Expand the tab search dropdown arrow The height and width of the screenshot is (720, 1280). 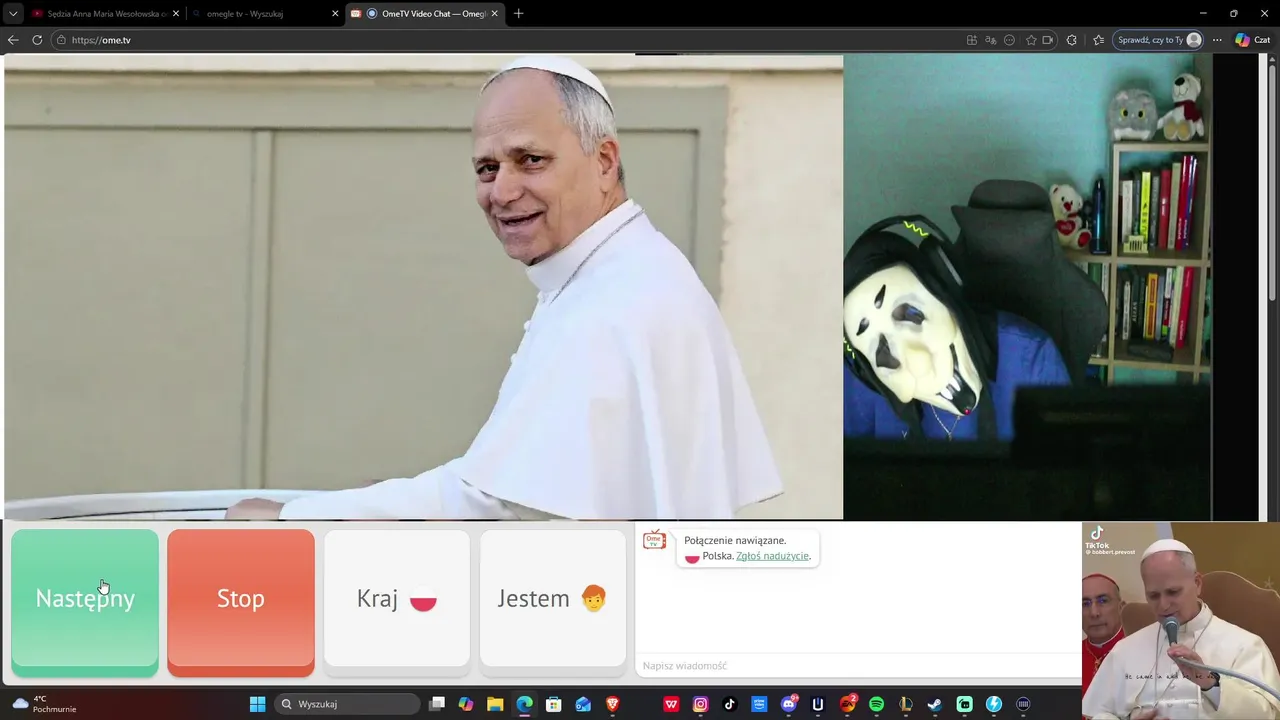tap(12, 14)
